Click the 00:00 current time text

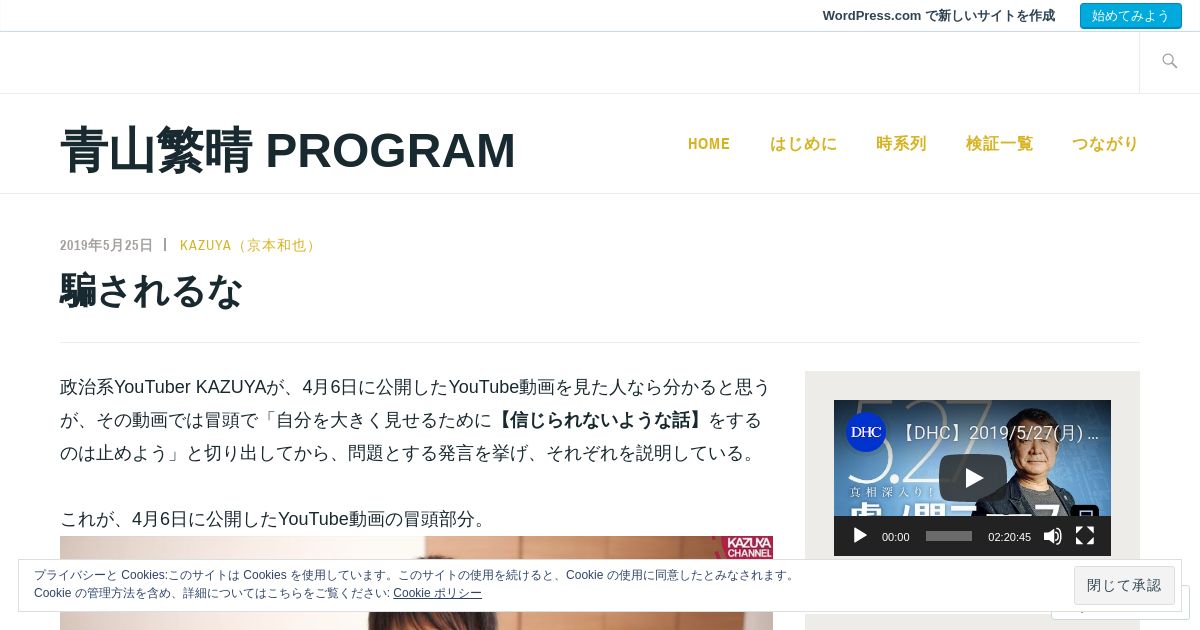[x=895, y=537]
